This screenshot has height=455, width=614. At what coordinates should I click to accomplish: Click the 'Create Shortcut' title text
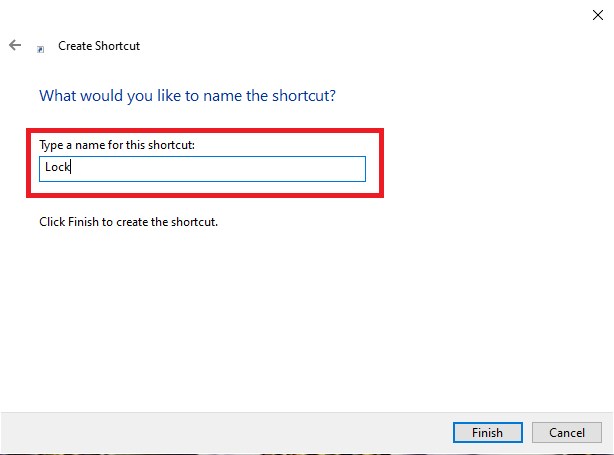coord(99,46)
